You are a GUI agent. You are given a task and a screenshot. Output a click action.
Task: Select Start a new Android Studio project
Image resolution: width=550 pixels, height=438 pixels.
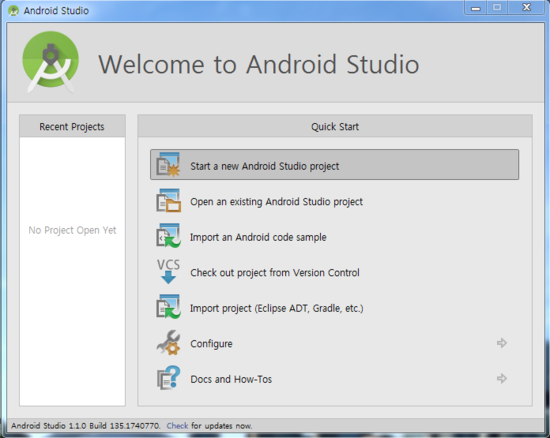(334, 165)
